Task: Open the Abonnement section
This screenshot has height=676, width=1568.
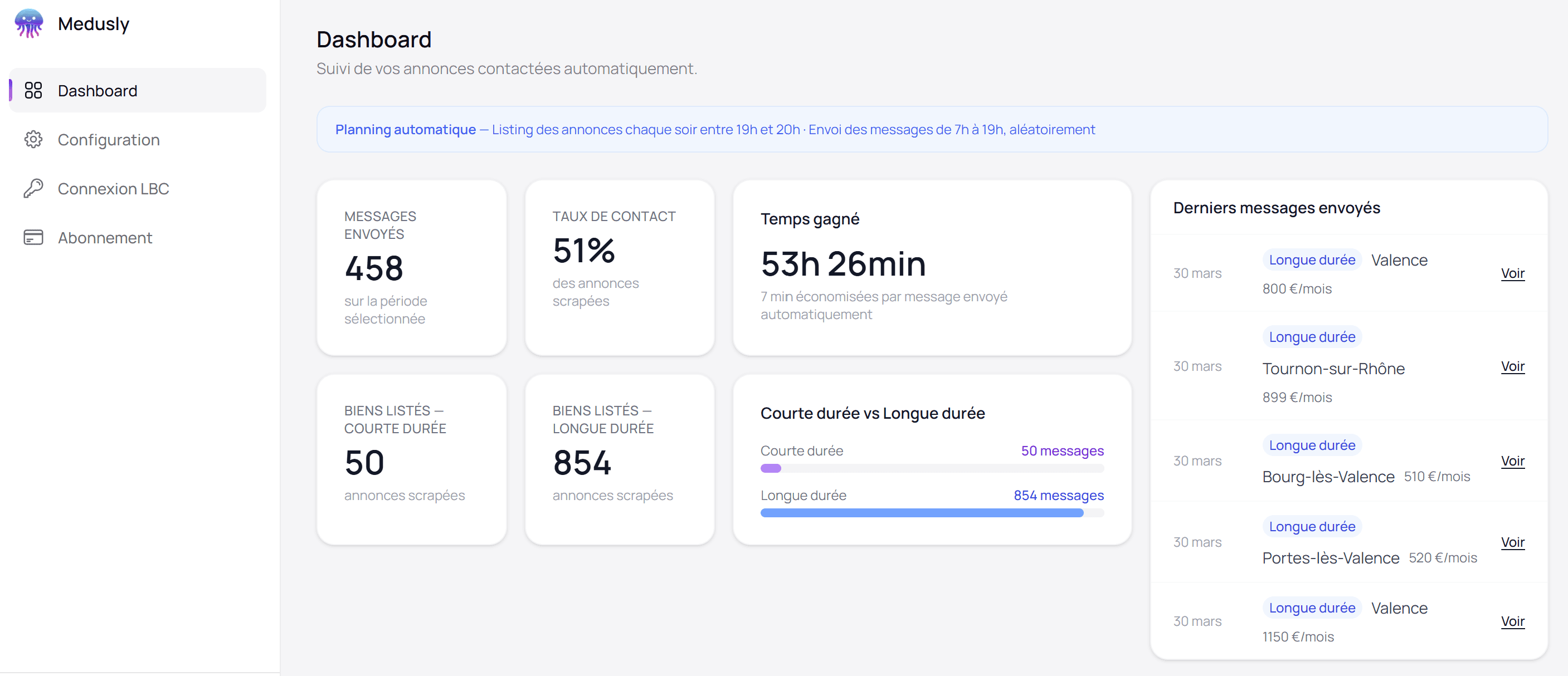Action: pos(105,237)
